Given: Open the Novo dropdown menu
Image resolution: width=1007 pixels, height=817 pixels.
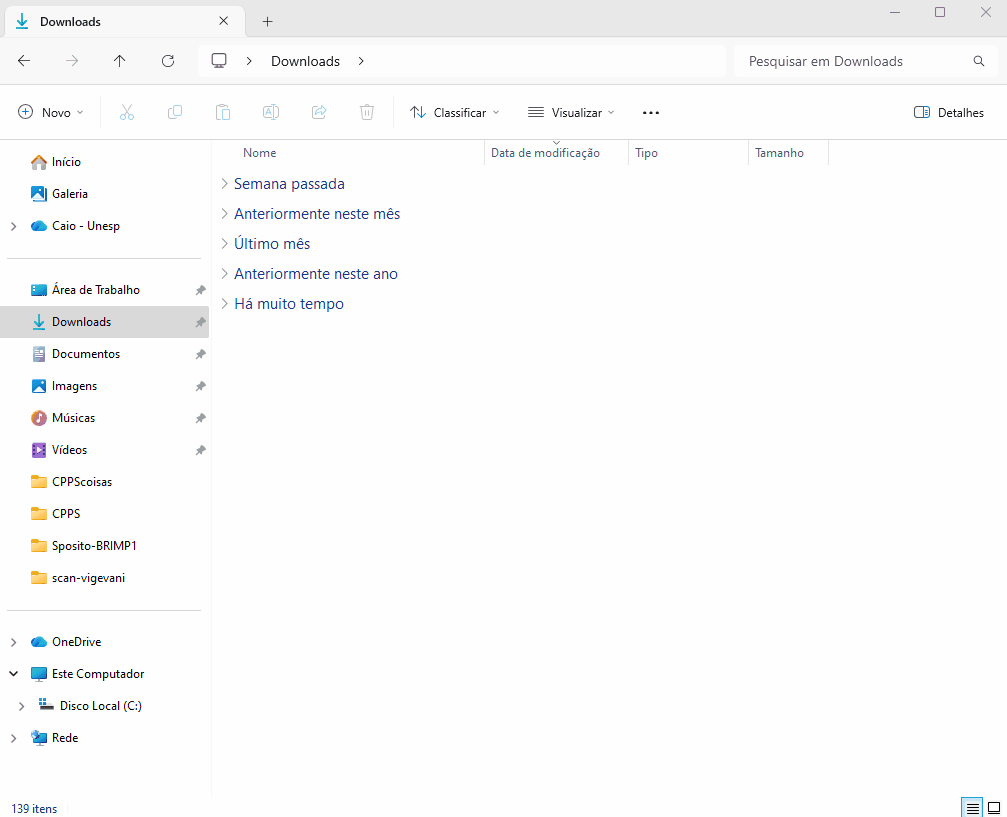Looking at the screenshot, I should (51, 112).
